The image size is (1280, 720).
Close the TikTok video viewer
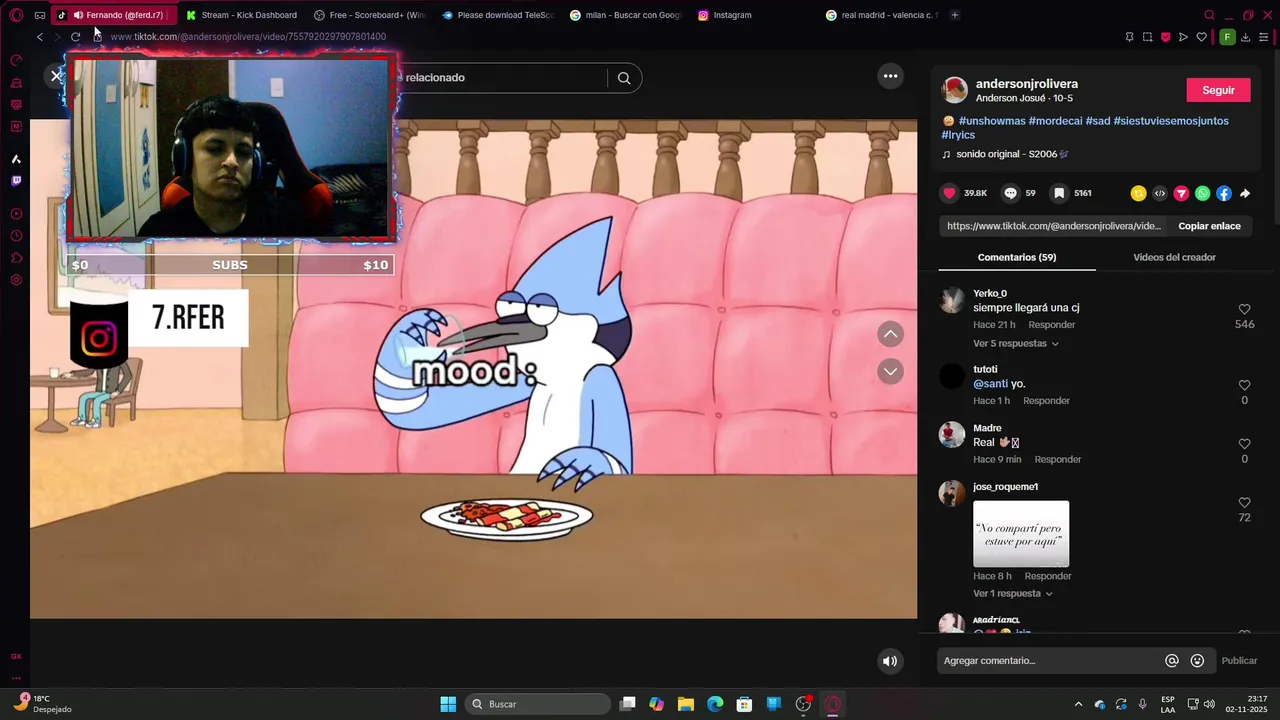pyautogui.click(x=56, y=76)
